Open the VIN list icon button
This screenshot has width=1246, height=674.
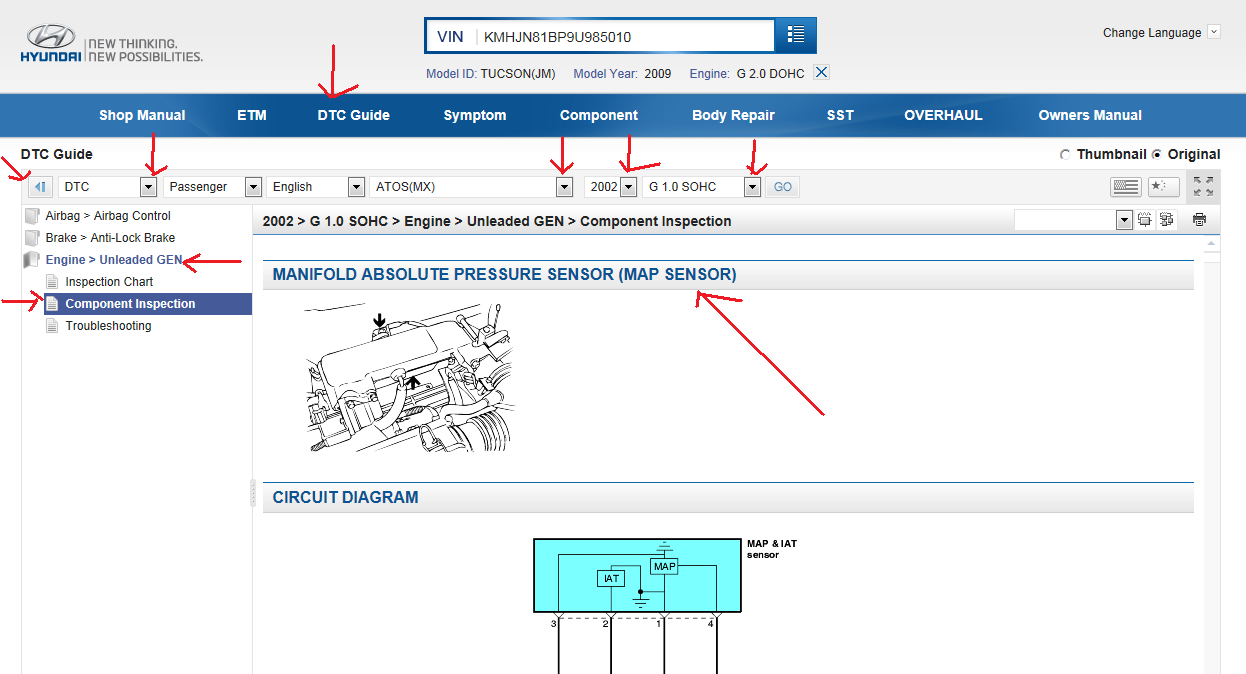[x=796, y=35]
